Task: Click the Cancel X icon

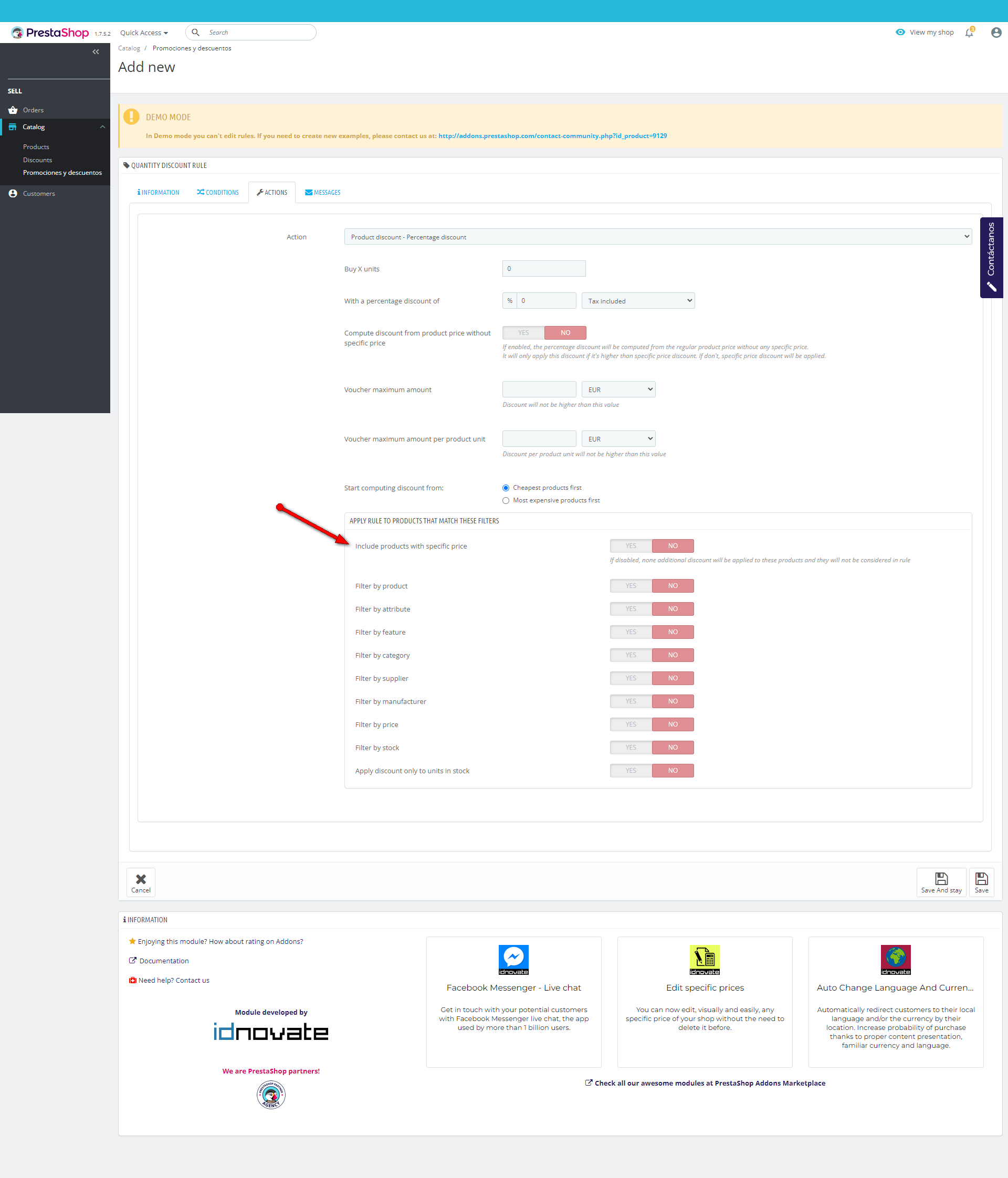Action: pyautogui.click(x=141, y=879)
